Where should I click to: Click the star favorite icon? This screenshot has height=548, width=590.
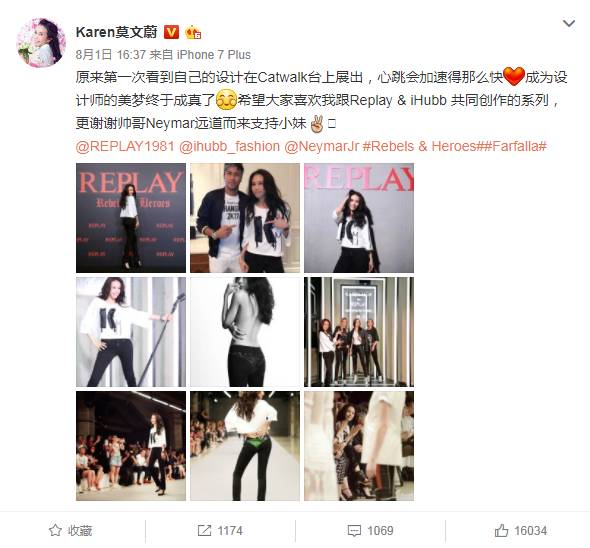55,531
